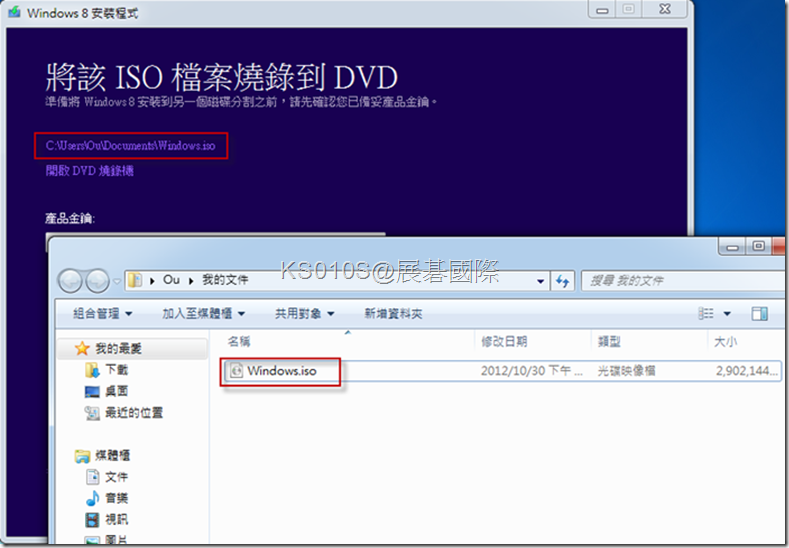Sort by the 名稱 column header
This screenshot has width=789, height=548.
[239, 342]
